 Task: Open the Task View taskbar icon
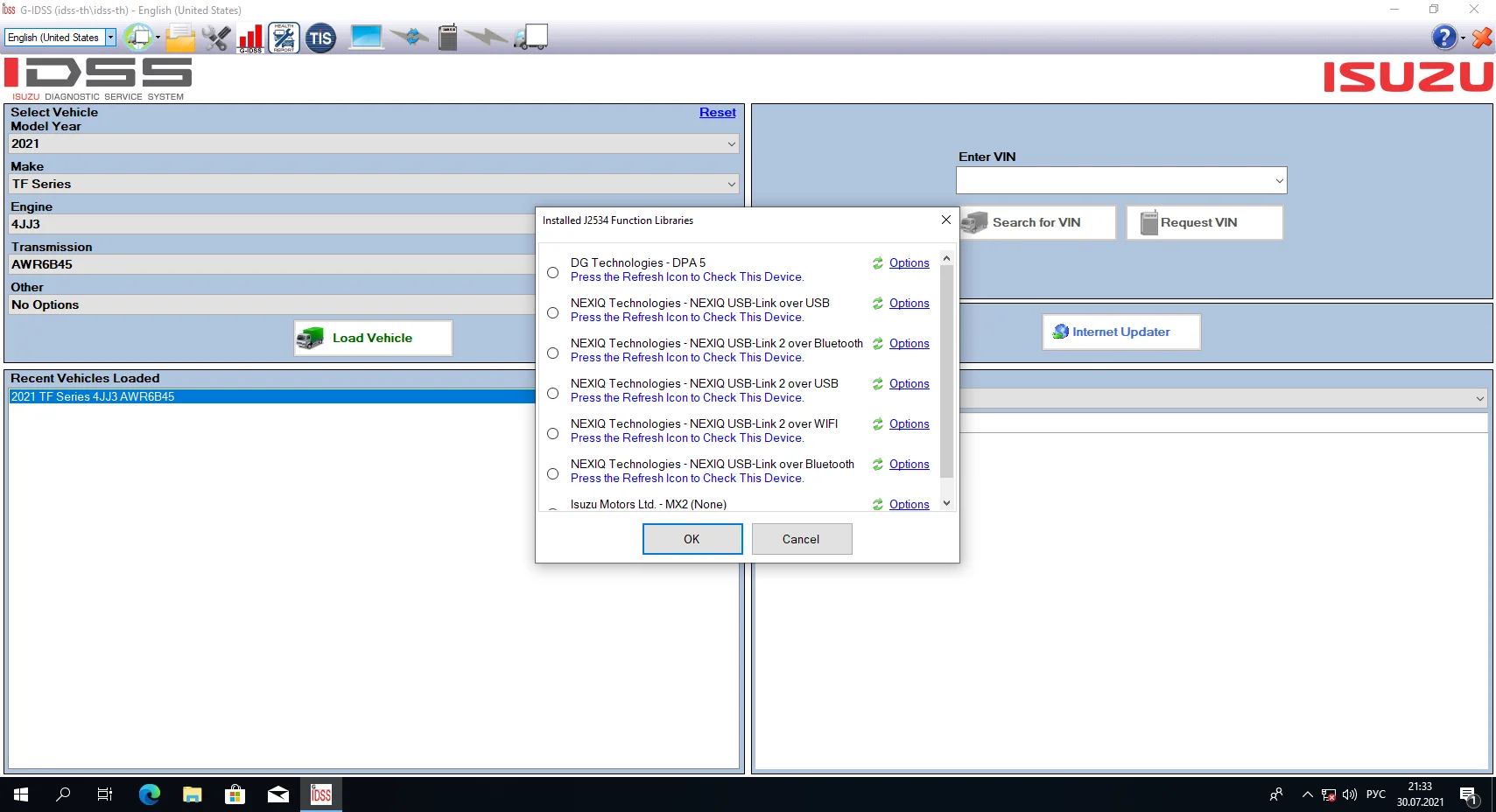[105, 794]
